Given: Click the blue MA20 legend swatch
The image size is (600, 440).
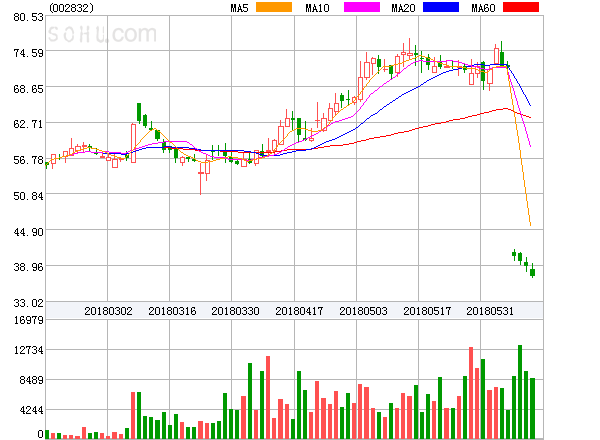Looking at the screenshot, I should pyautogui.click(x=441, y=7).
